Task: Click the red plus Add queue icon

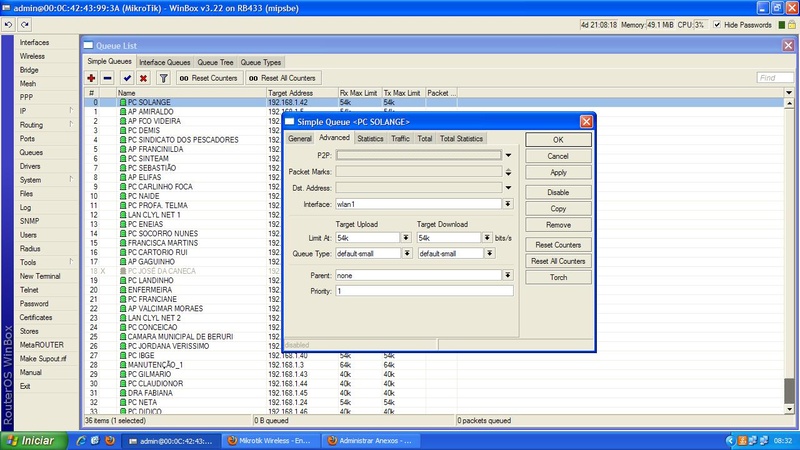Action: (91, 78)
